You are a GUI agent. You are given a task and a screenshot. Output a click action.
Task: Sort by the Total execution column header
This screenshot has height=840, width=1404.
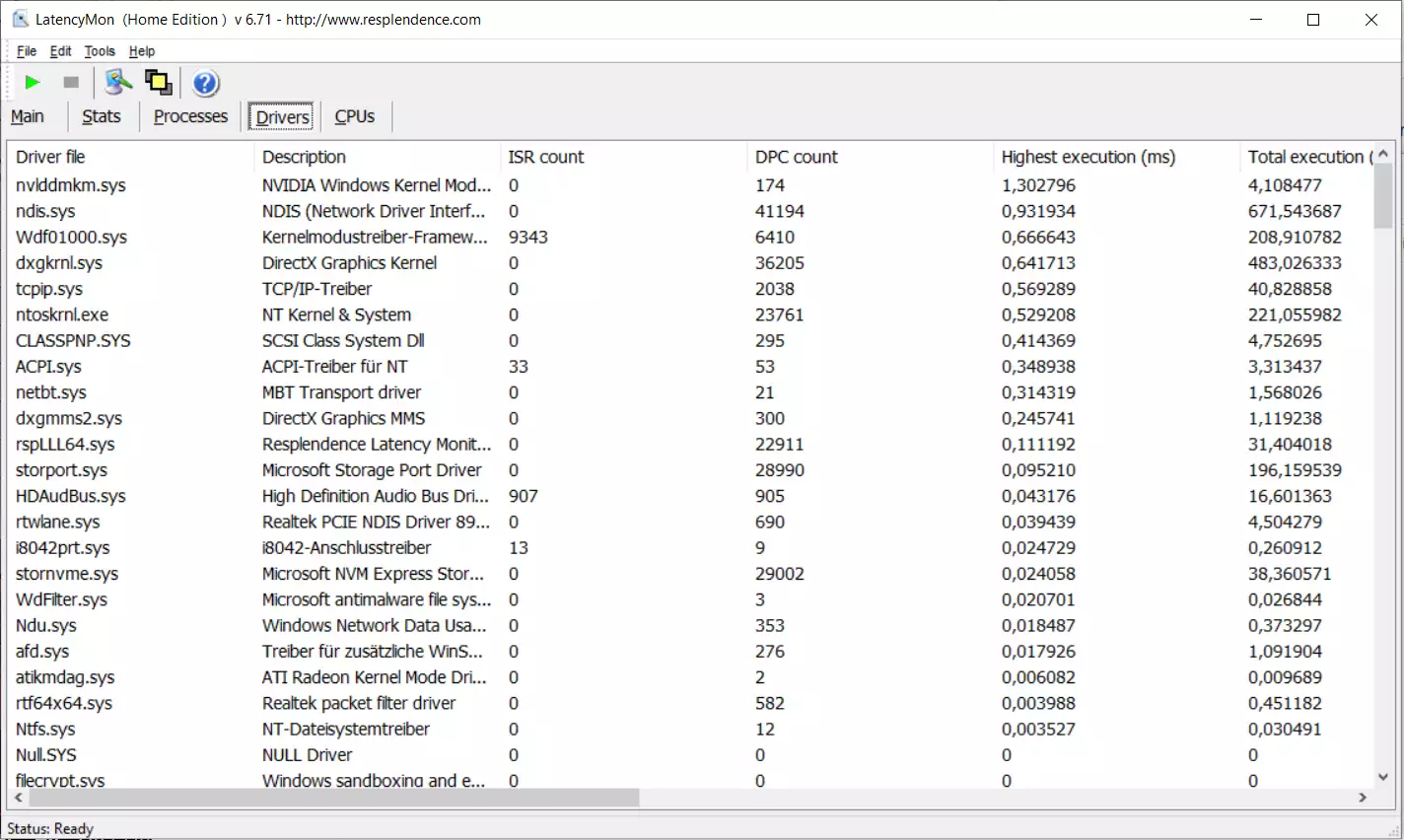[x=1306, y=157]
